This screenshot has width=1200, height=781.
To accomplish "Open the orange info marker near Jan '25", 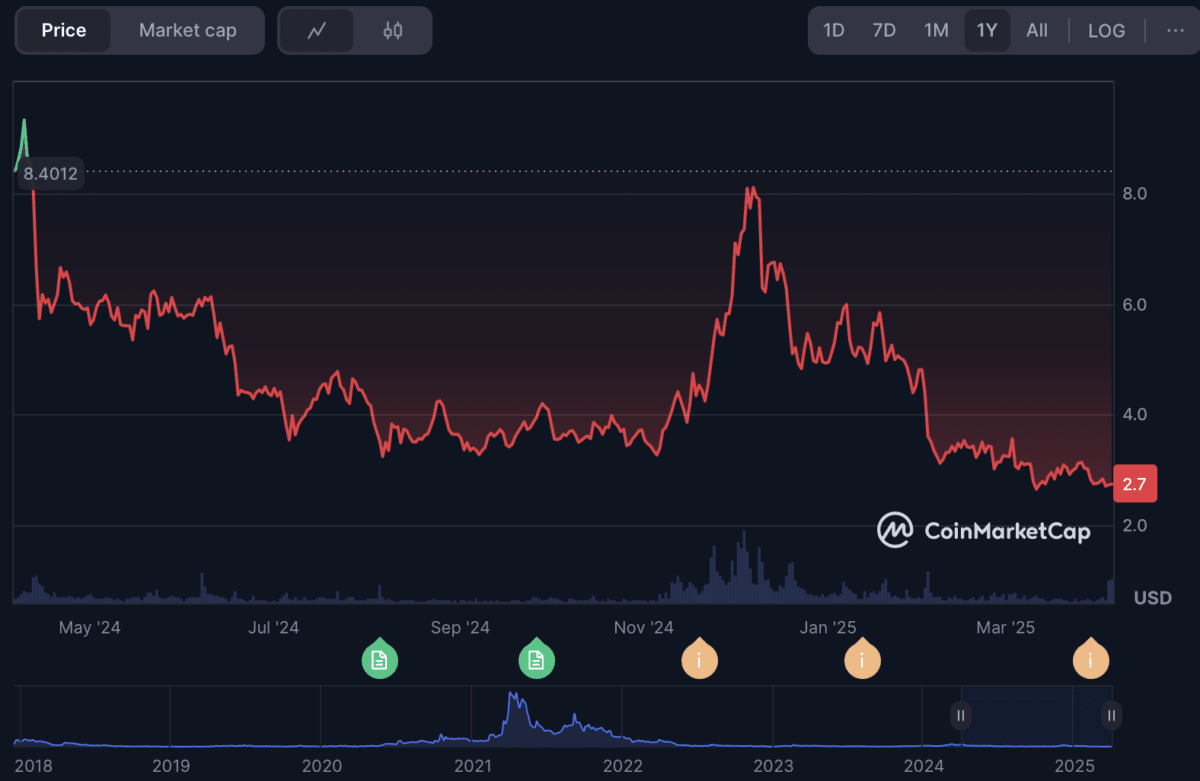I will (x=862, y=659).
